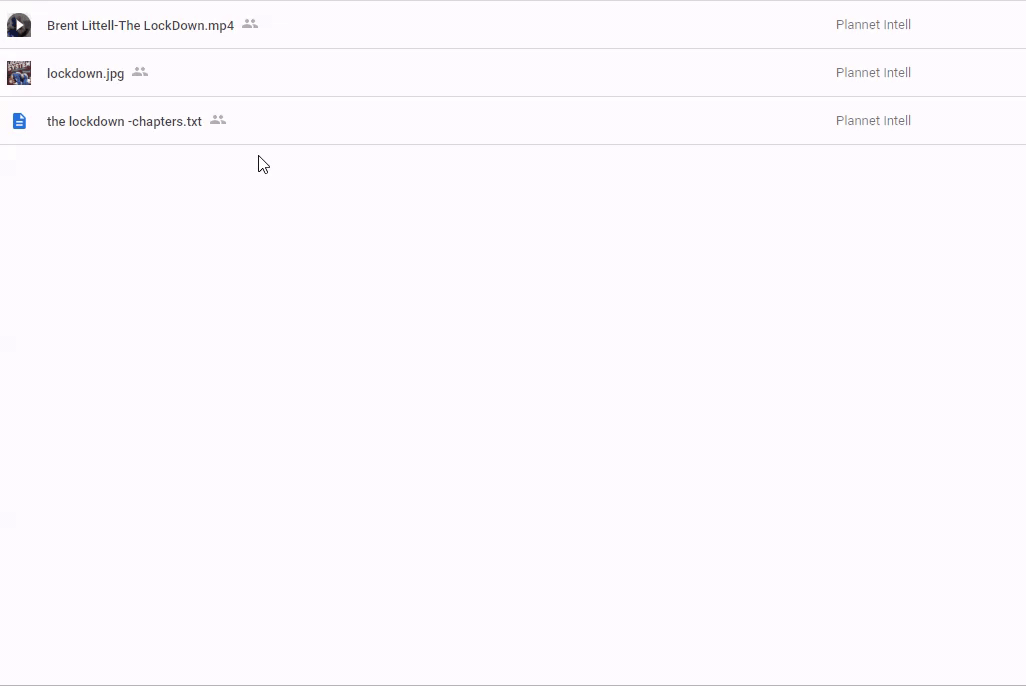Click the blue document icon for chapters.txt
1026x686 pixels.
(x=19, y=121)
